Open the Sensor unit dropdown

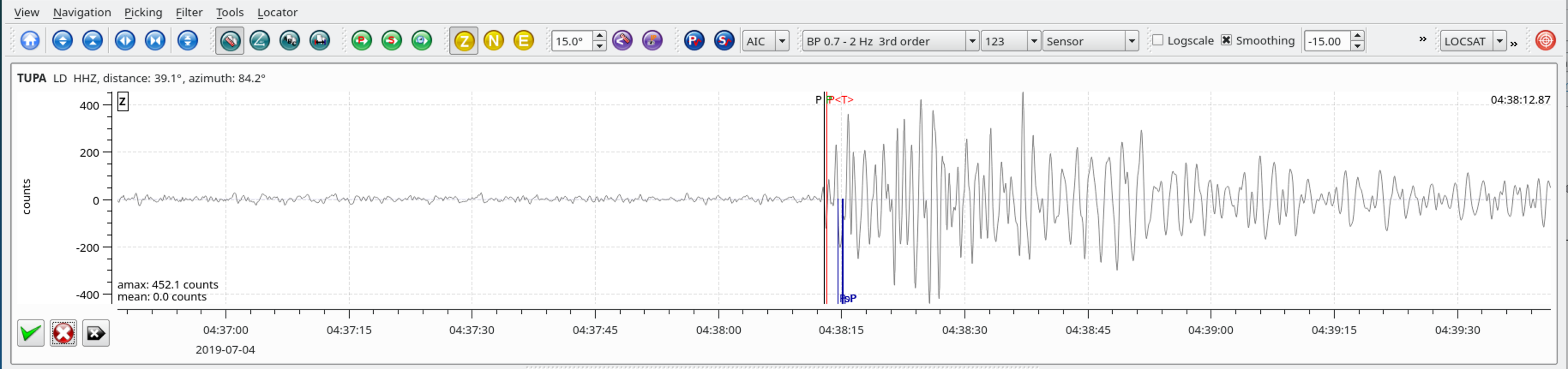[1090, 41]
